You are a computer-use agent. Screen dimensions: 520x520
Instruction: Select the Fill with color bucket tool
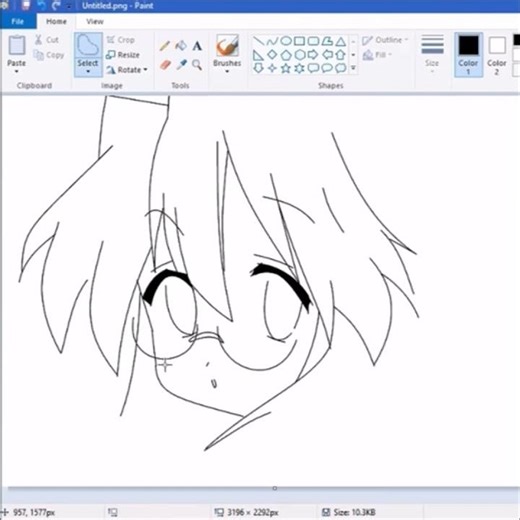point(181,46)
